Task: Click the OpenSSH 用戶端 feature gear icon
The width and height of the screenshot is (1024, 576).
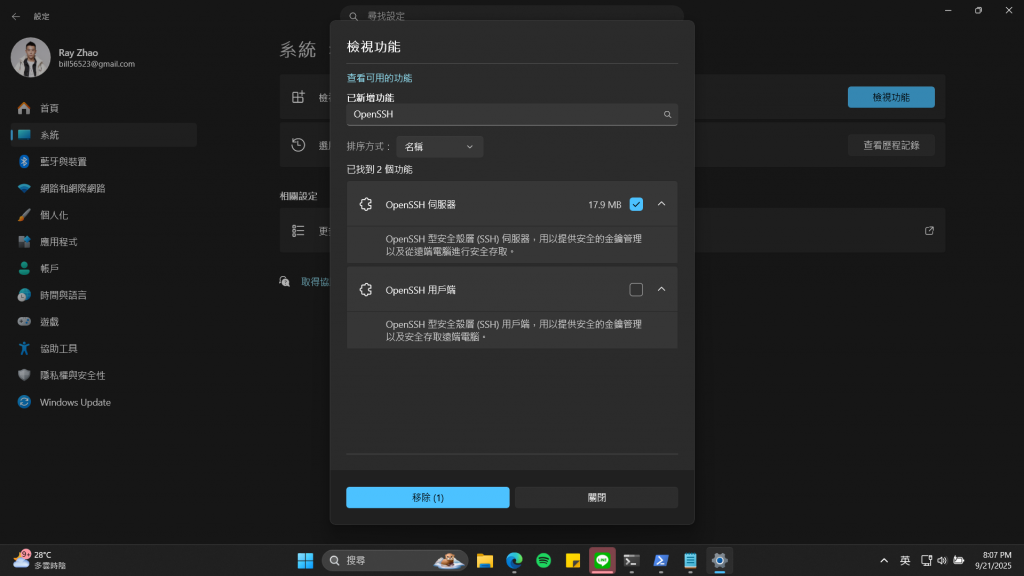Action: [366, 289]
